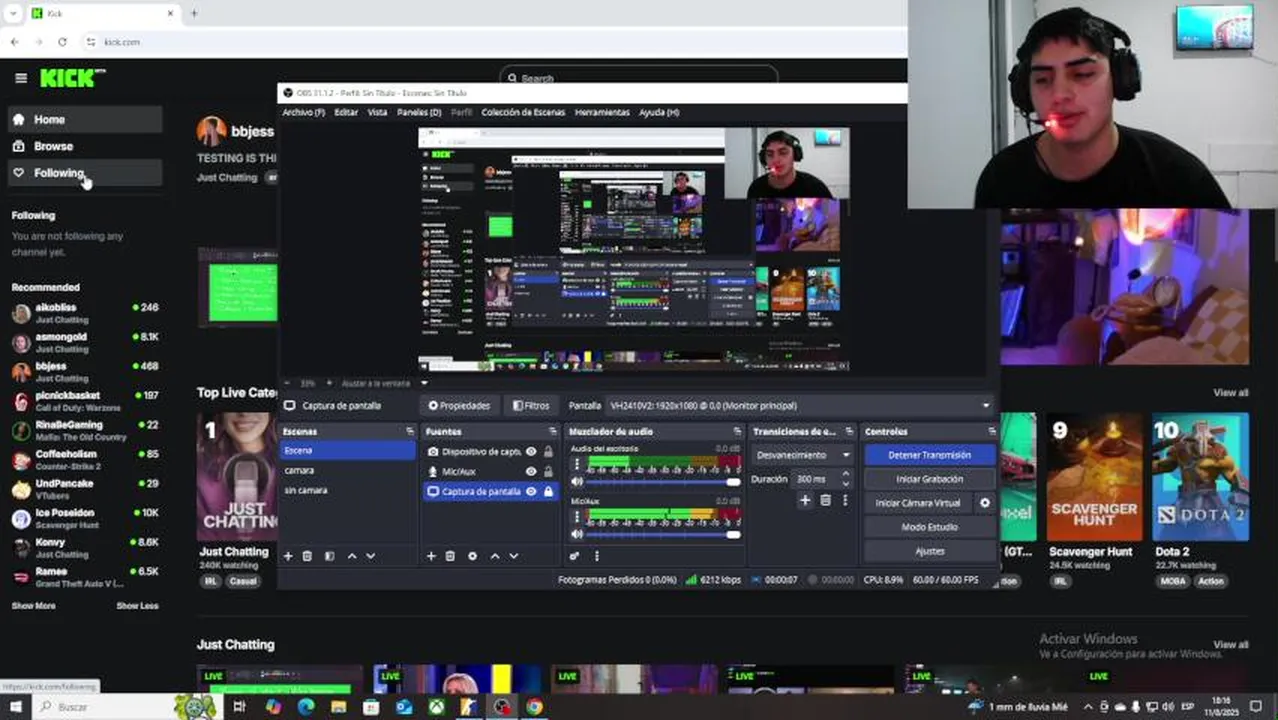
Task: Move scene down arrow in Escenas panel
Action: pos(370,556)
